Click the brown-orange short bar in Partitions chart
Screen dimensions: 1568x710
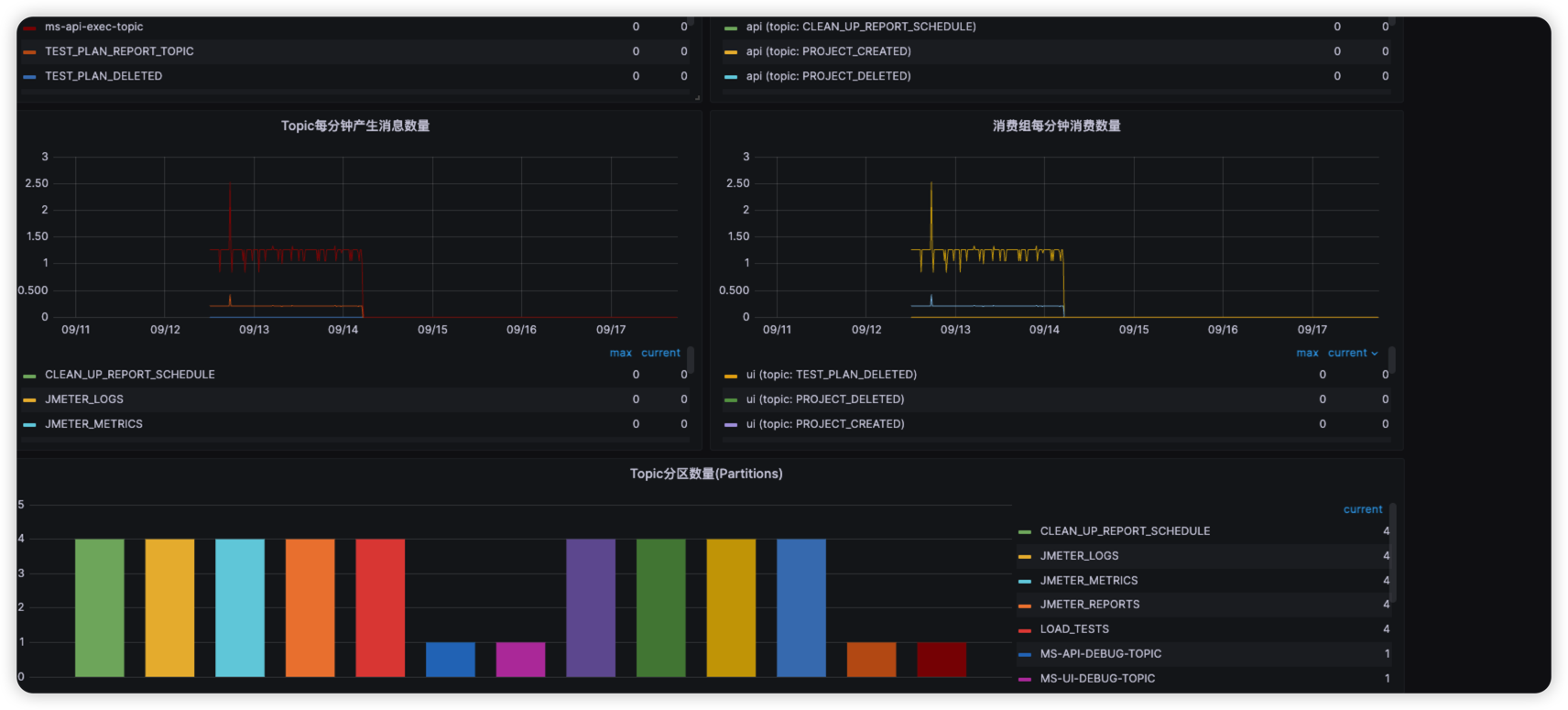(x=871, y=660)
